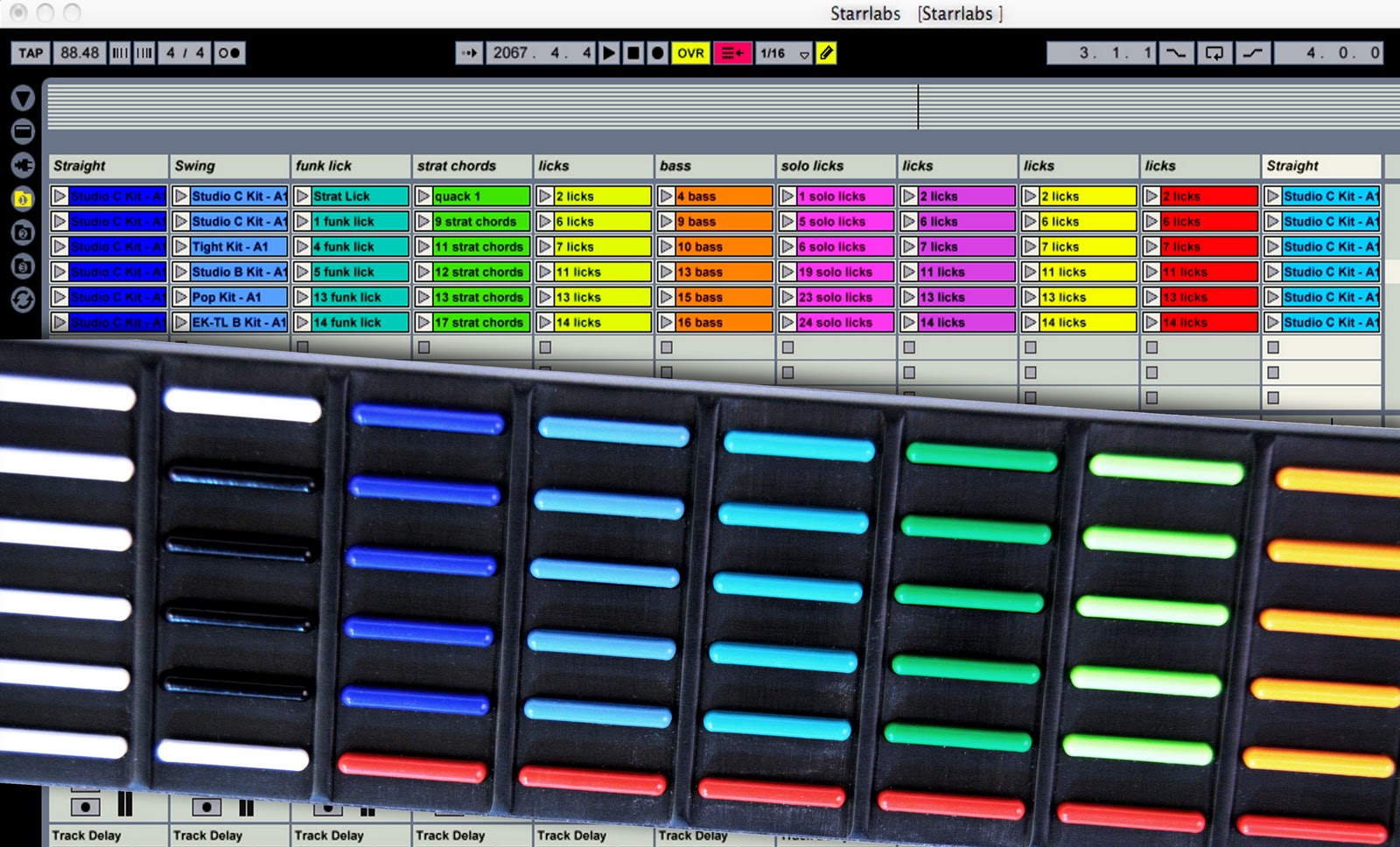Click the Back to Arrangement button

pyautogui.click(x=732, y=53)
